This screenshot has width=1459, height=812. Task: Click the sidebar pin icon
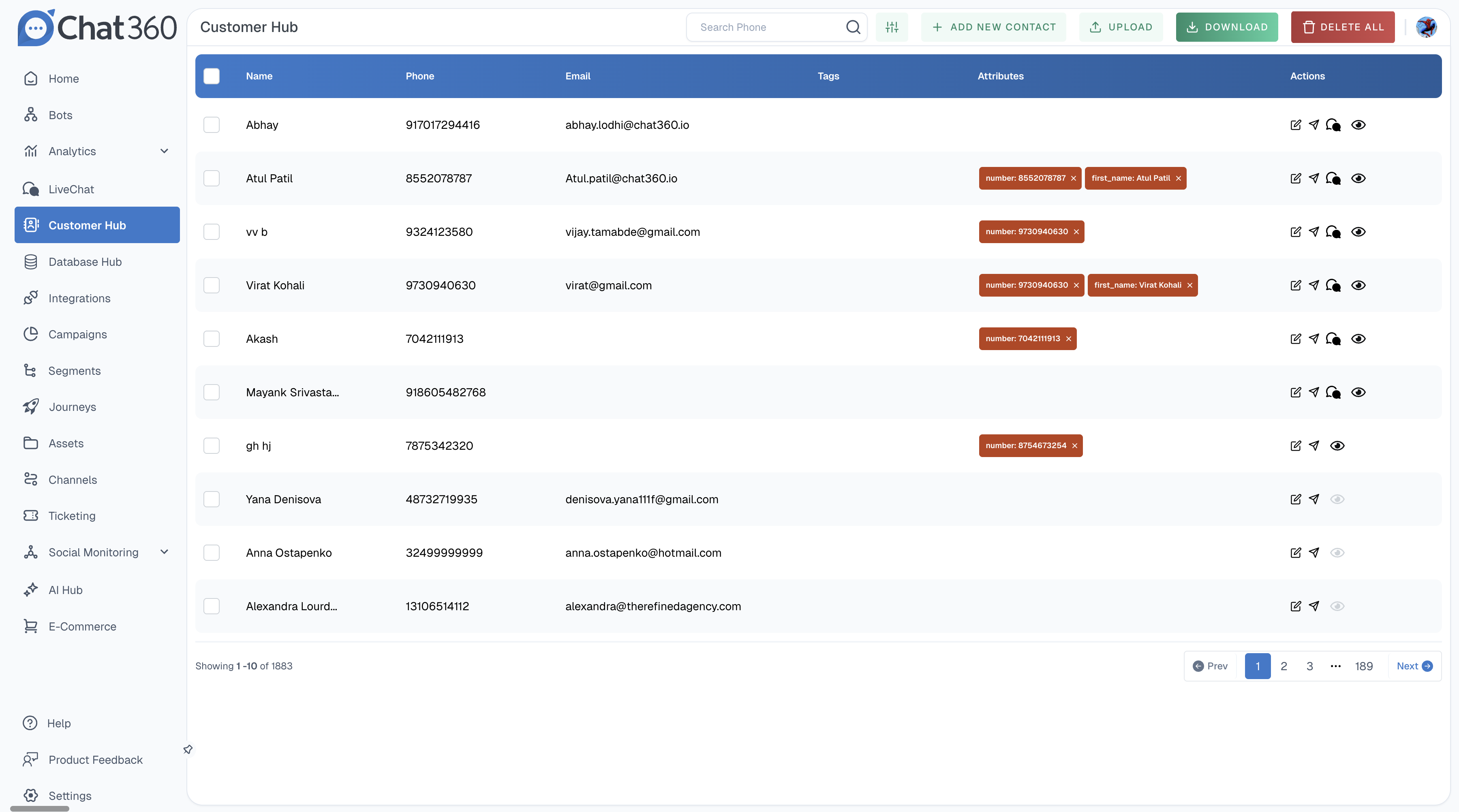pyautogui.click(x=188, y=749)
